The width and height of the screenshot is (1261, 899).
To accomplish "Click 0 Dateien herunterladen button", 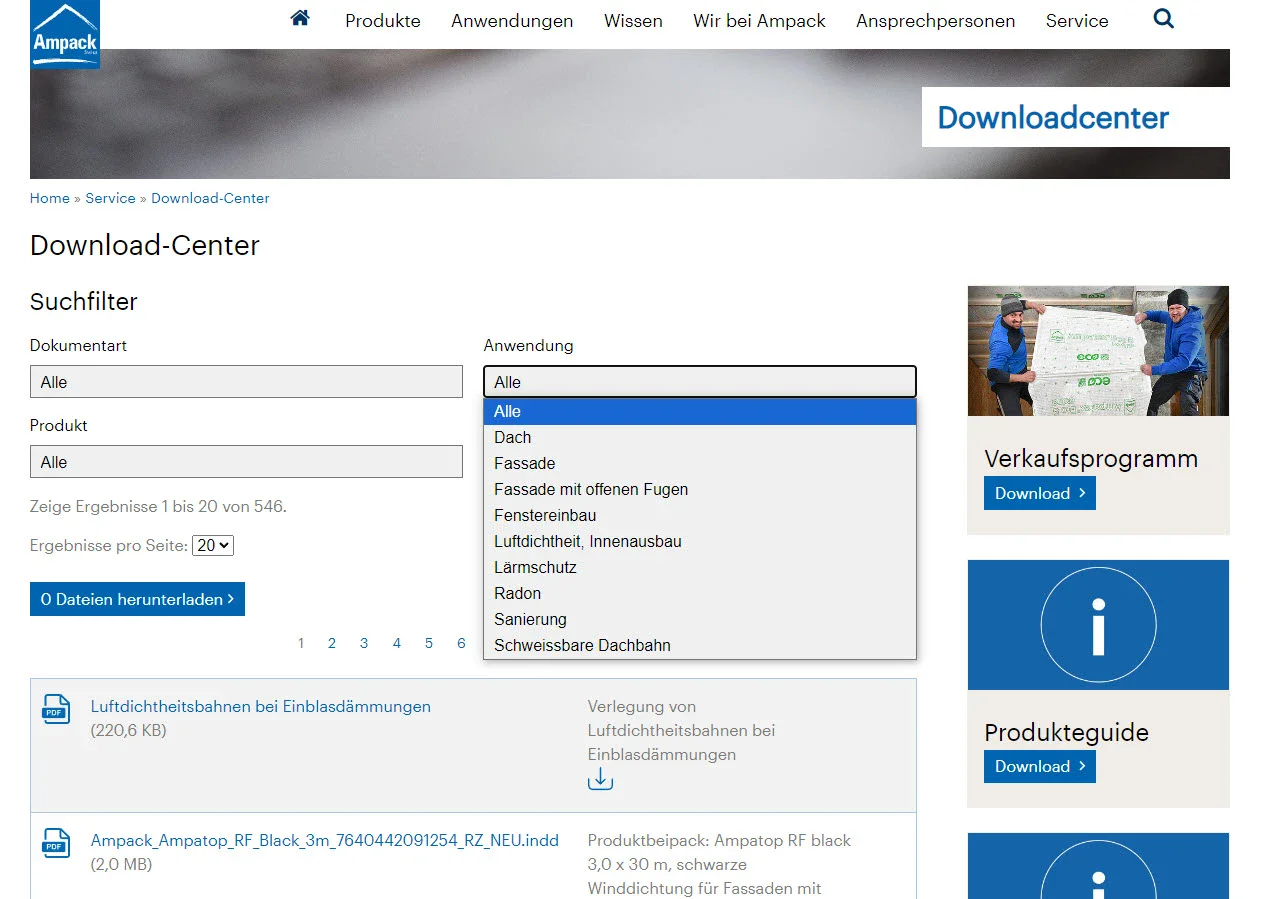I will pos(137,599).
